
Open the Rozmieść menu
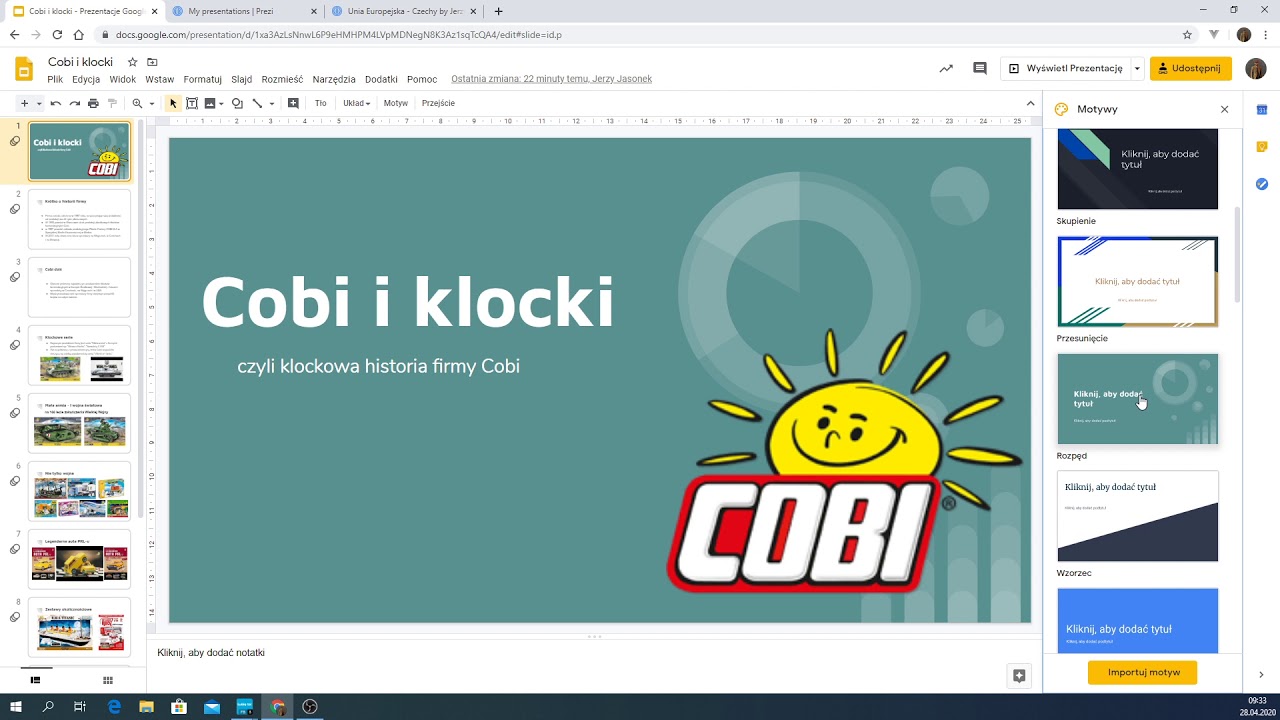click(282, 79)
